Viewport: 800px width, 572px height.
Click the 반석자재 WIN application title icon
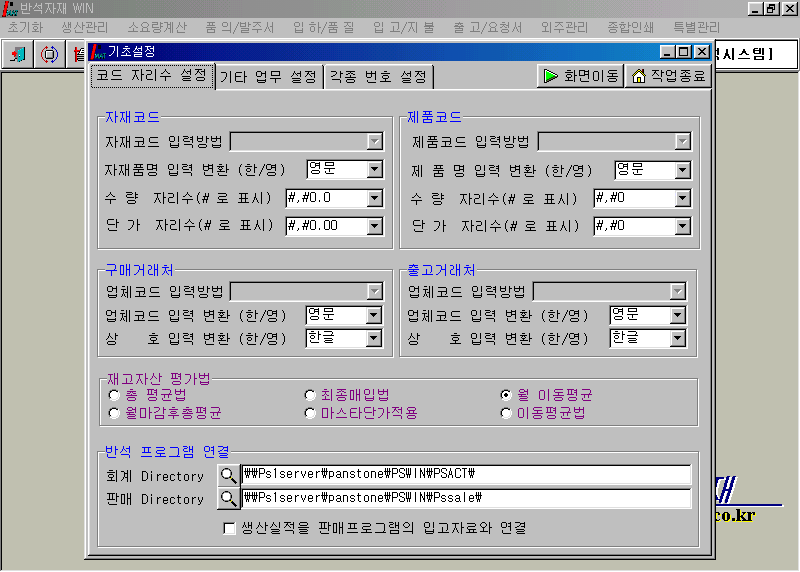tap(10, 8)
